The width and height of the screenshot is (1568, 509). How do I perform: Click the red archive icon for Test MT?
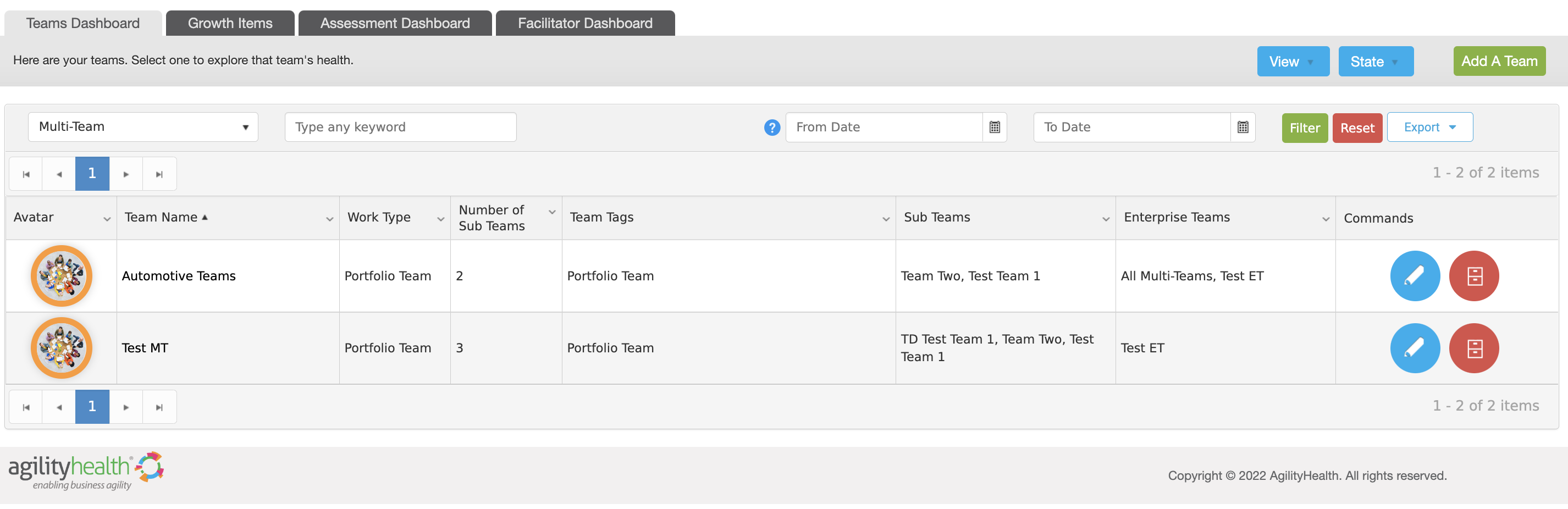coord(1473,347)
